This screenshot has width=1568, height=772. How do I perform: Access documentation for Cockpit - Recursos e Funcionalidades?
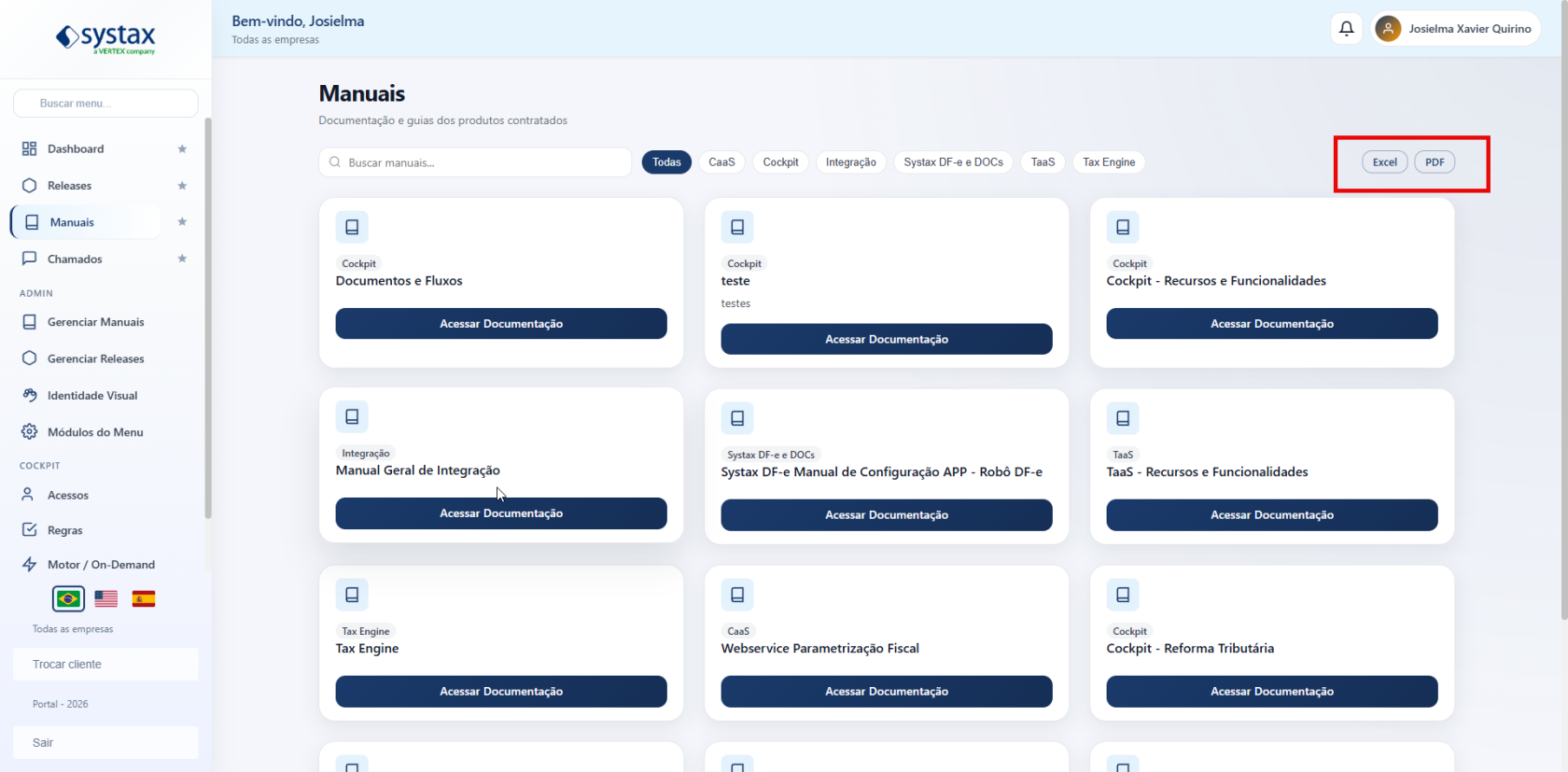tap(1272, 324)
